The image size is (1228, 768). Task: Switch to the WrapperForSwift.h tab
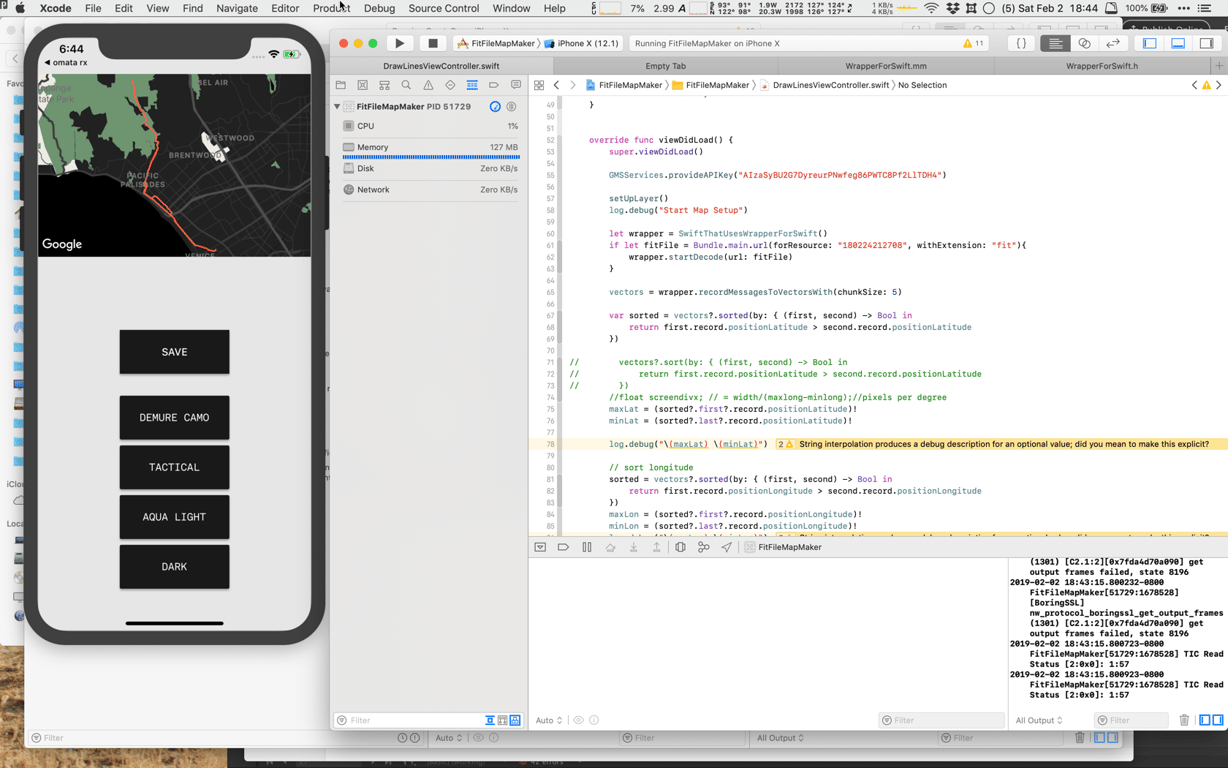coord(1102,66)
